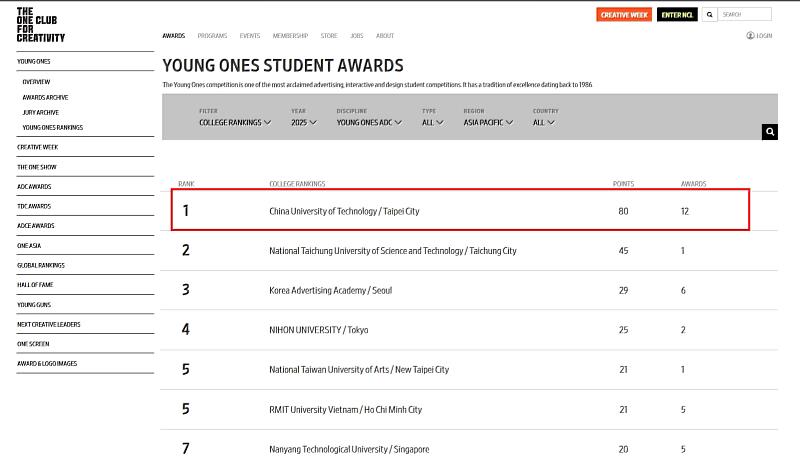Click China University of Technology / Taipei City
The height and width of the screenshot is (458, 800).
click(x=344, y=211)
